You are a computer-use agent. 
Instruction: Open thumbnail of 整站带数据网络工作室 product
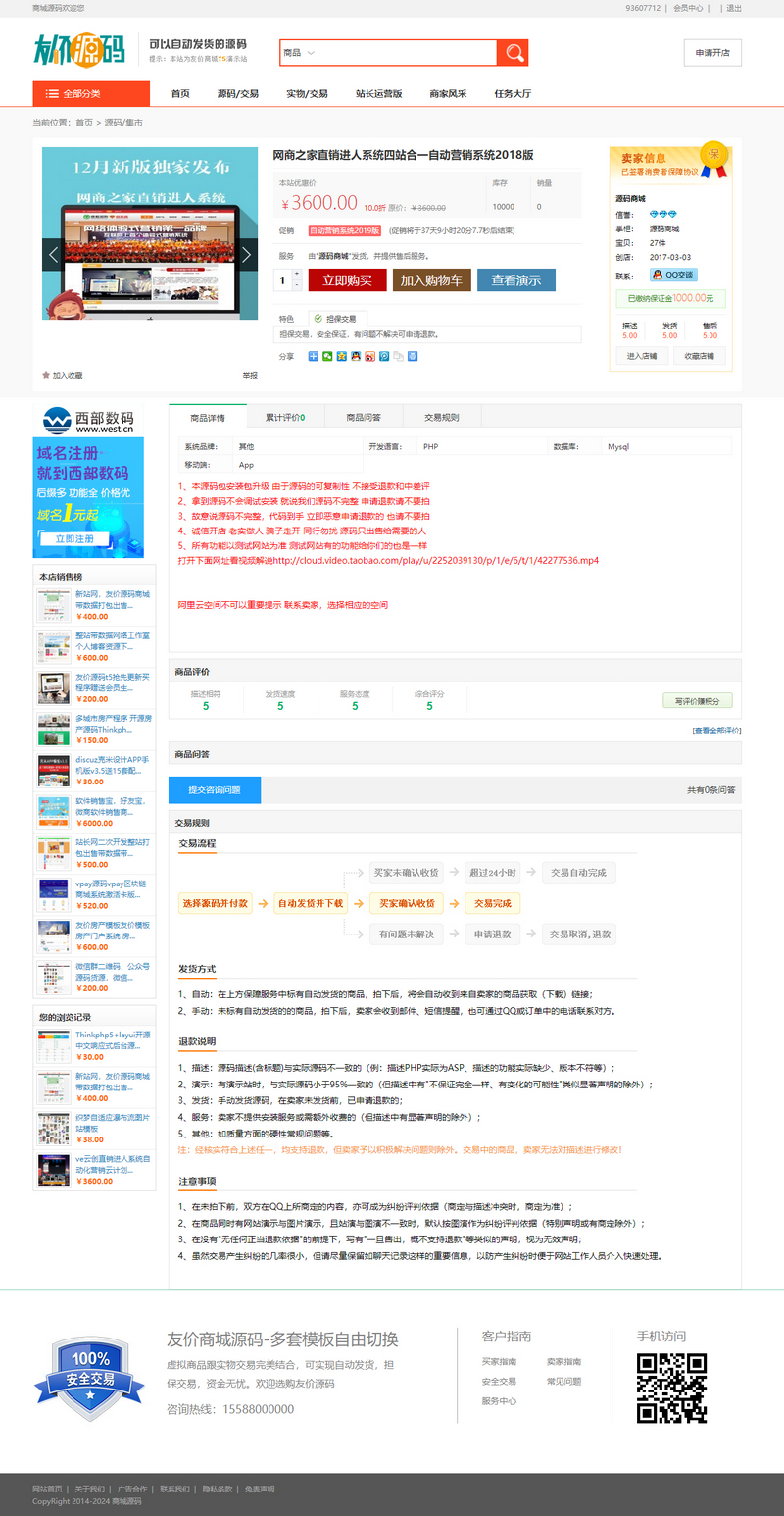[x=54, y=648]
